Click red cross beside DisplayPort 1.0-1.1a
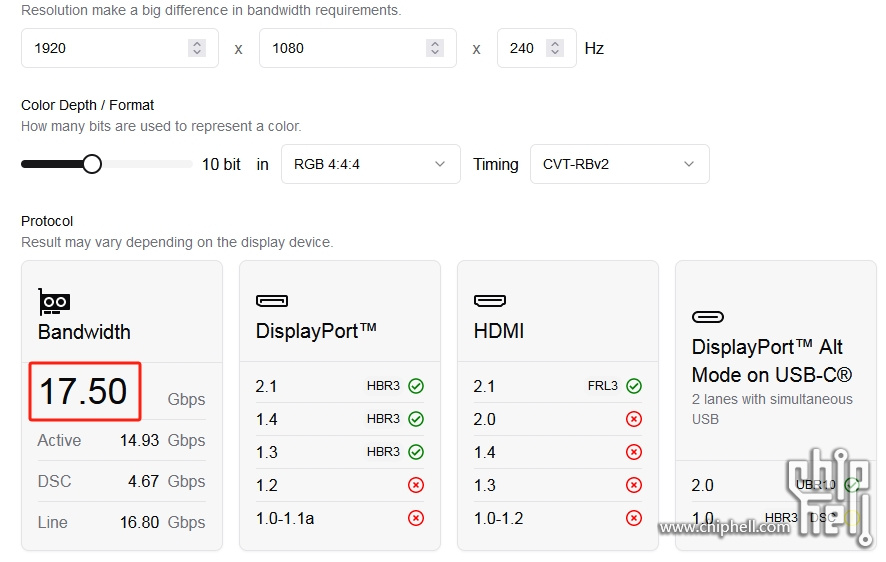Viewport: 886px width, 562px height. [x=416, y=518]
